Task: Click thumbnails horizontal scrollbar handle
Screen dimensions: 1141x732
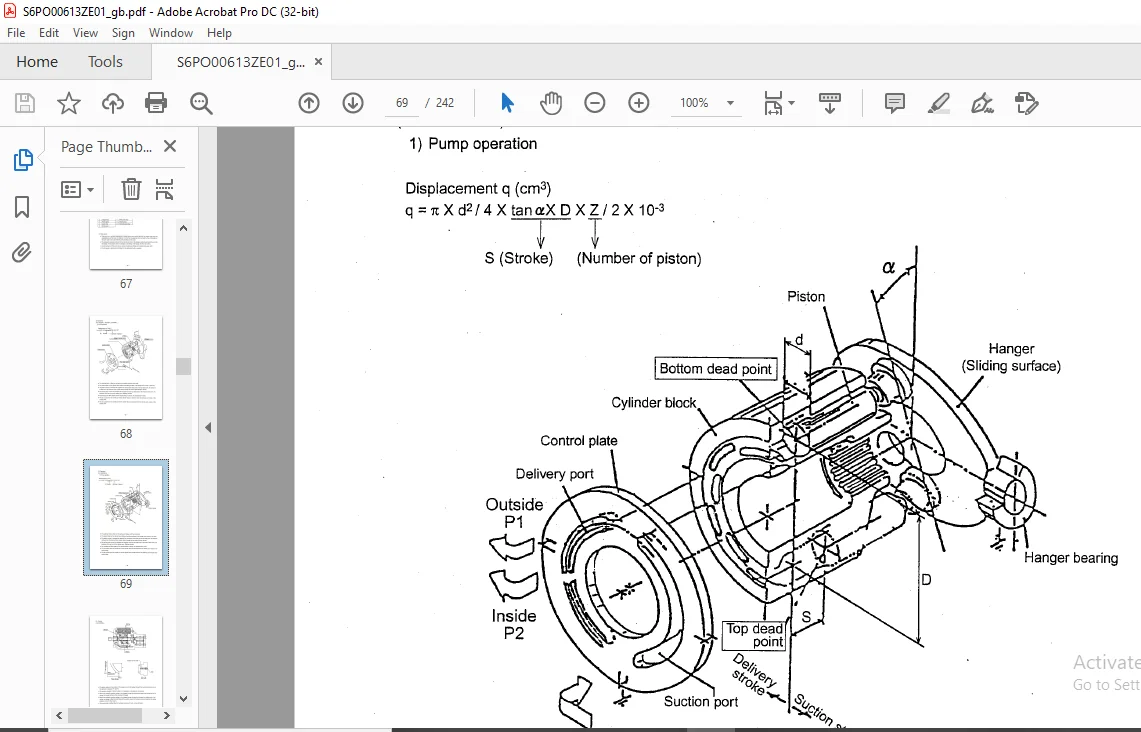Action: coord(105,715)
